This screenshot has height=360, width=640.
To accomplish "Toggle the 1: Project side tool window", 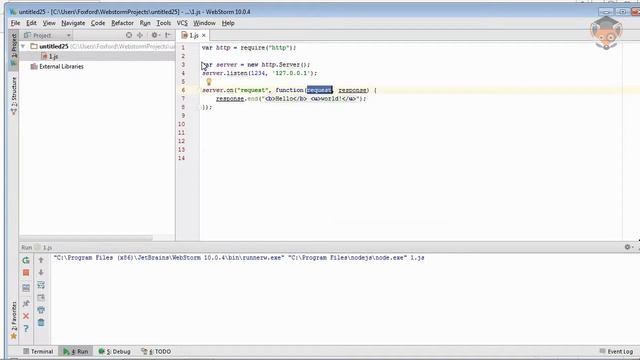I will tap(13, 49).
